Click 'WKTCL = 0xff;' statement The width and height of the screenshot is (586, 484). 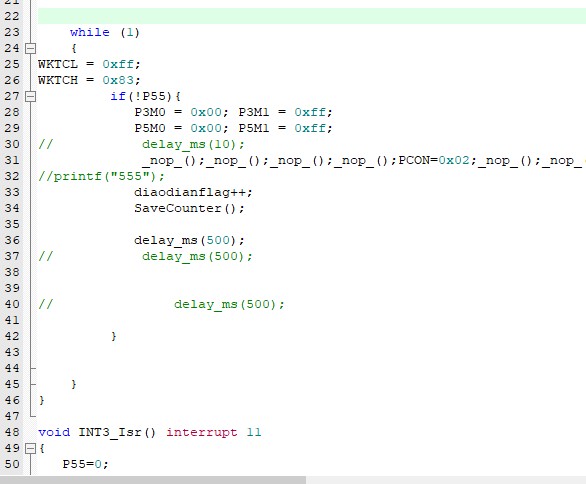coord(89,64)
